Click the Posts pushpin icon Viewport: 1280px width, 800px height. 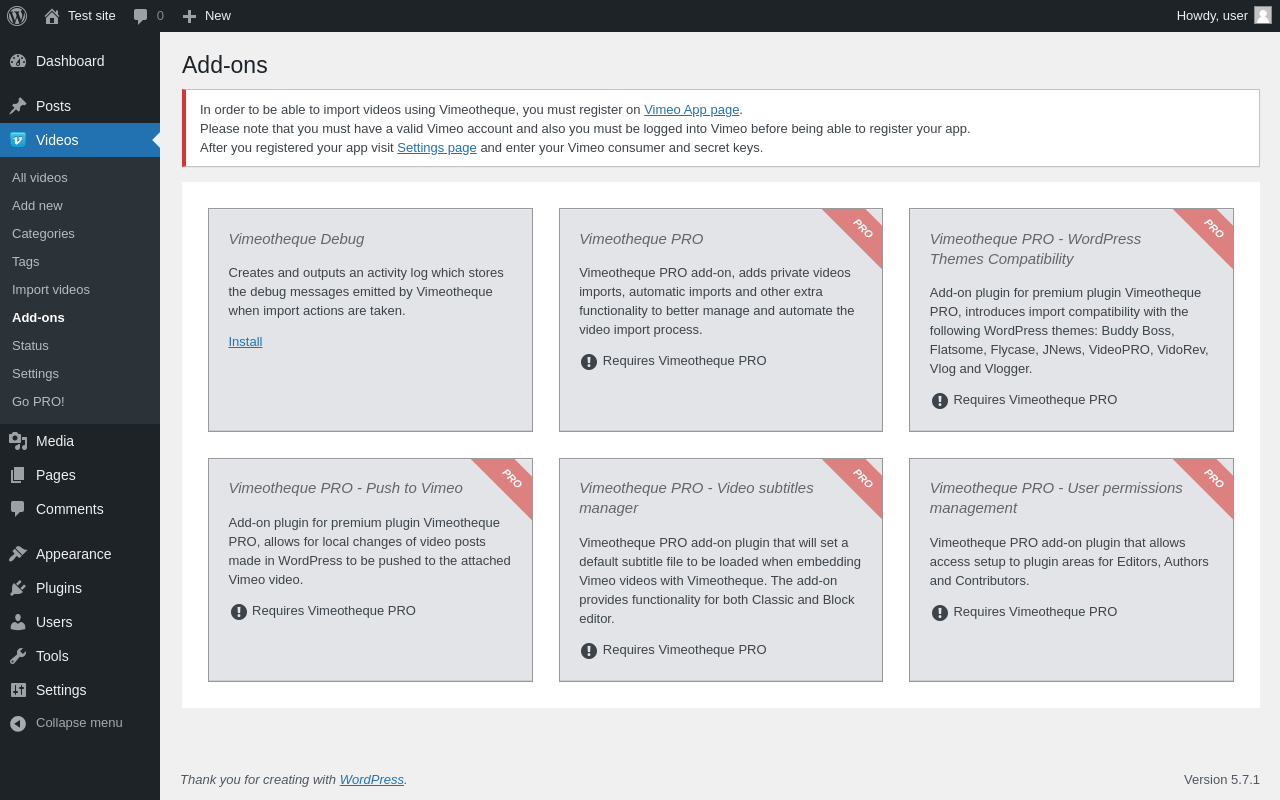(x=18, y=106)
